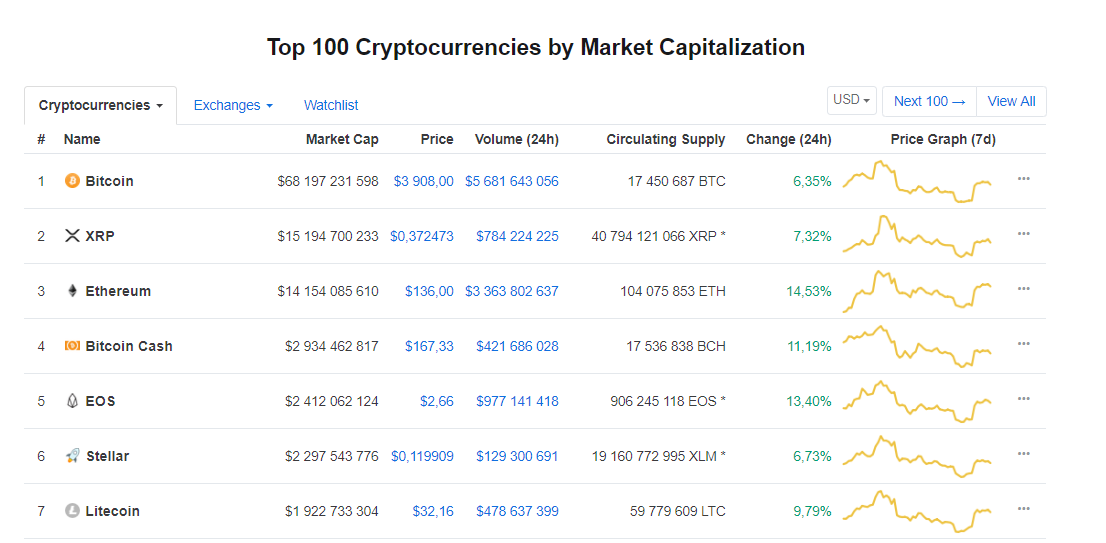The width and height of the screenshot is (1106, 543).
Task: Click the Stellar rocket icon
Action: click(72, 456)
